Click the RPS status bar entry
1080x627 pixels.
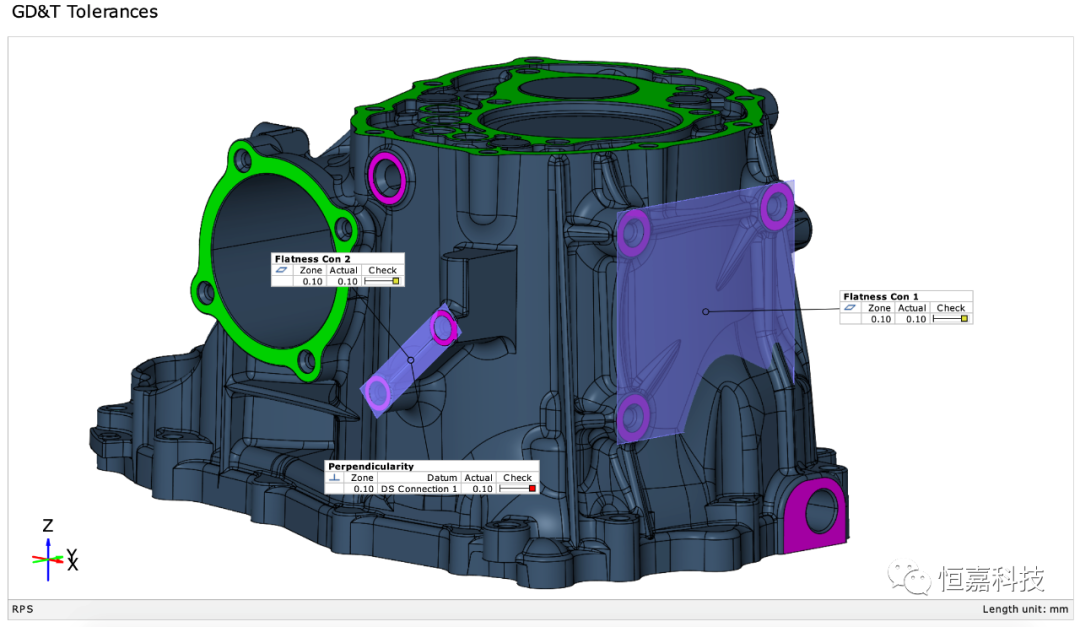point(23,609)
